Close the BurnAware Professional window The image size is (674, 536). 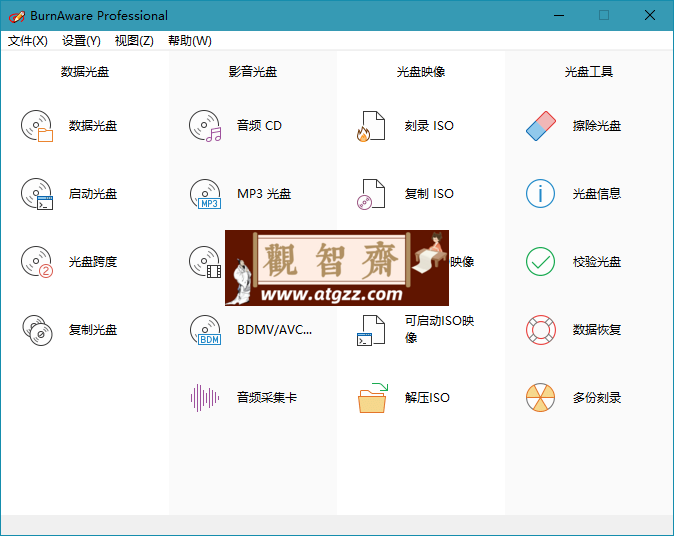(650, 16)
